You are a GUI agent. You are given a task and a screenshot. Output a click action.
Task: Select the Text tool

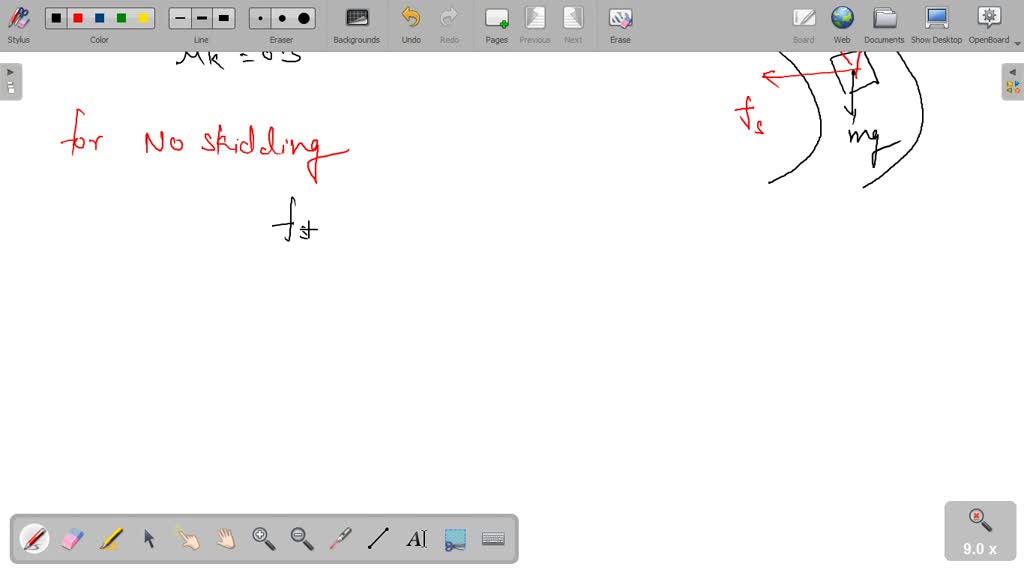click(x=417, y=539)
